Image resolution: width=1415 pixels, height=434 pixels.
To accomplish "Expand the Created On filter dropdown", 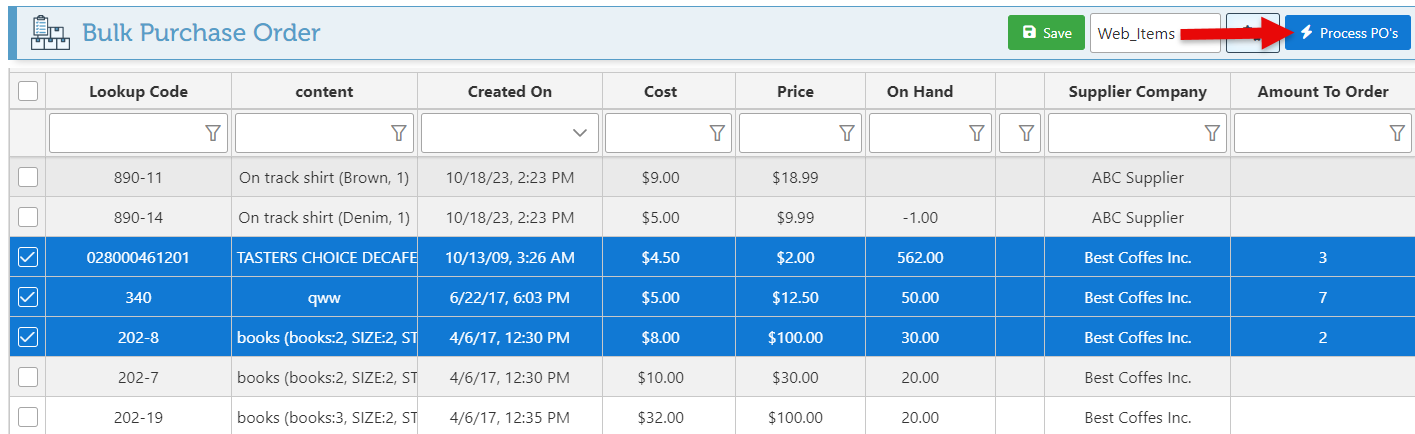I will point(579,133).
